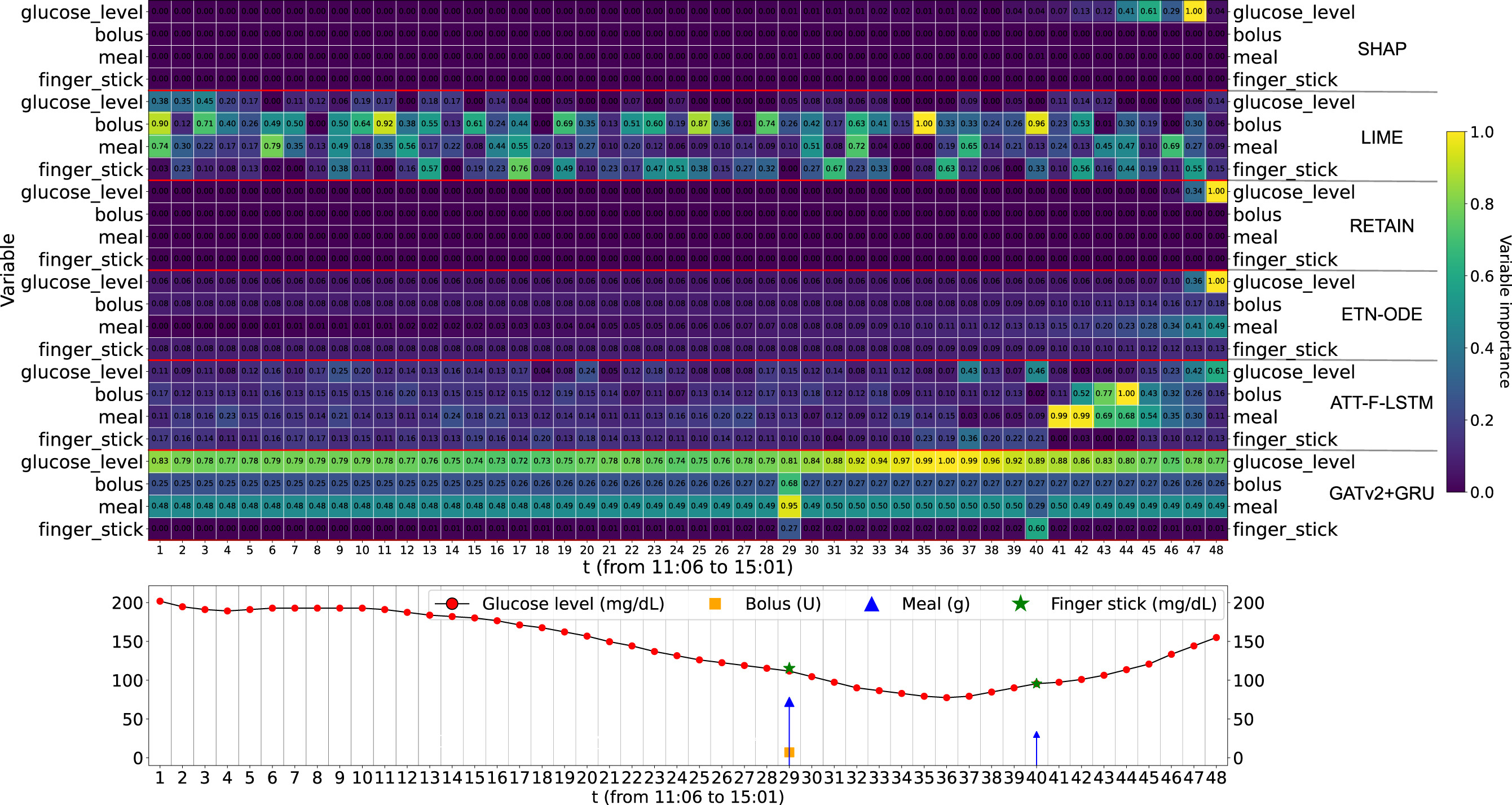Click the first red glucose point at t=1
This screenshot has height=805, width=1512.
[160, 601]
